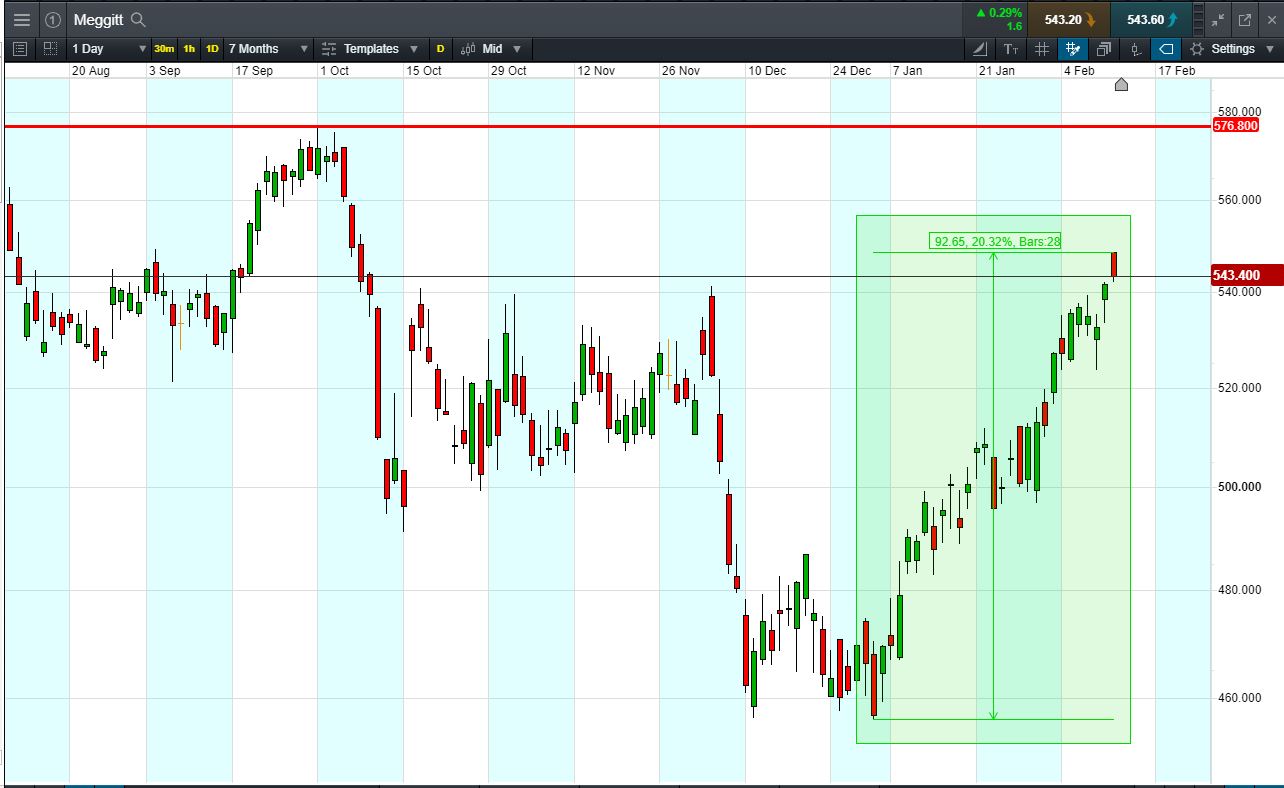The image size is (1284, 788).
Task: Click the candlestick order marker icon
Action: pyautogui.click(x=1135, y=49)
